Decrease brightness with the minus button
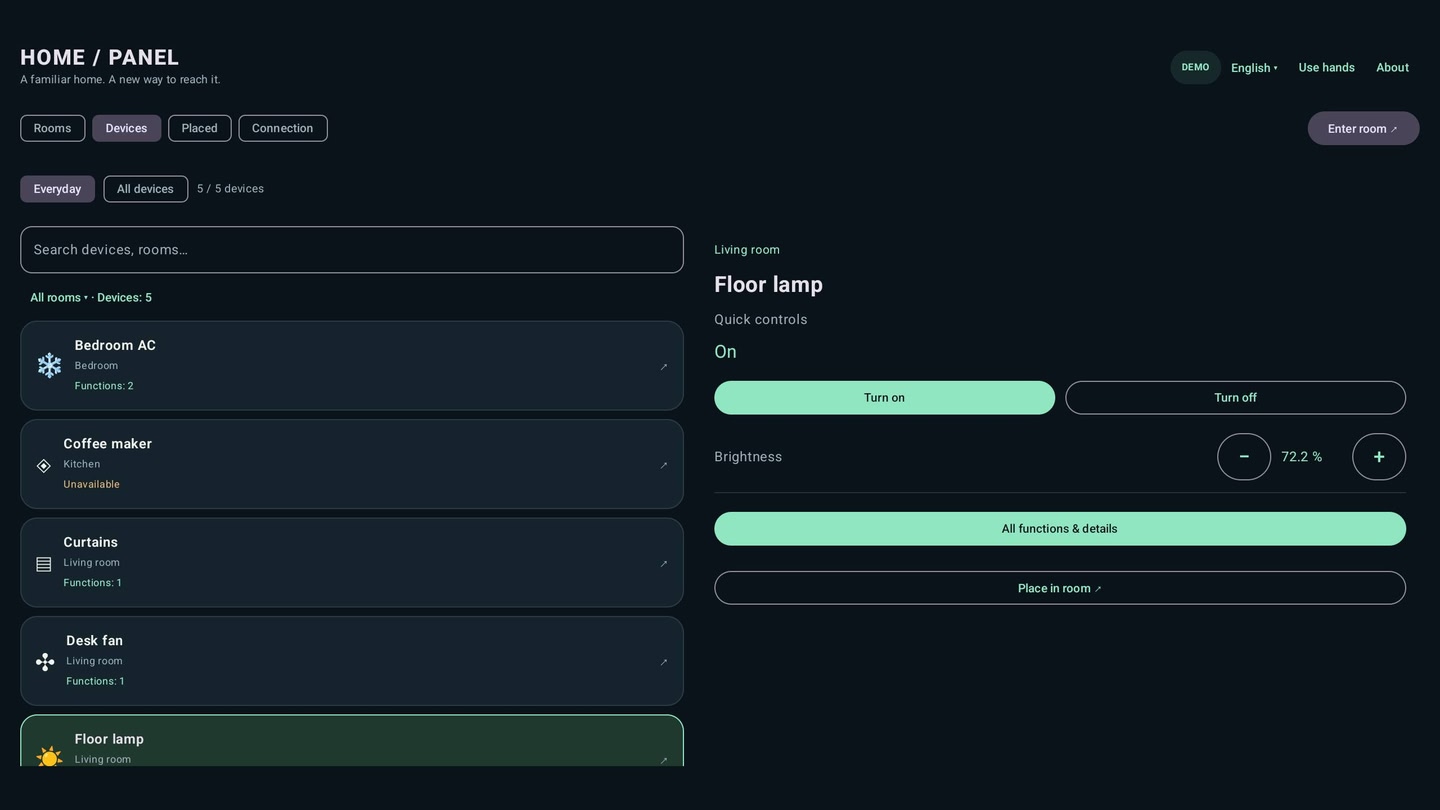The height and width of the screenshot is (810, 1440). 1244,457
